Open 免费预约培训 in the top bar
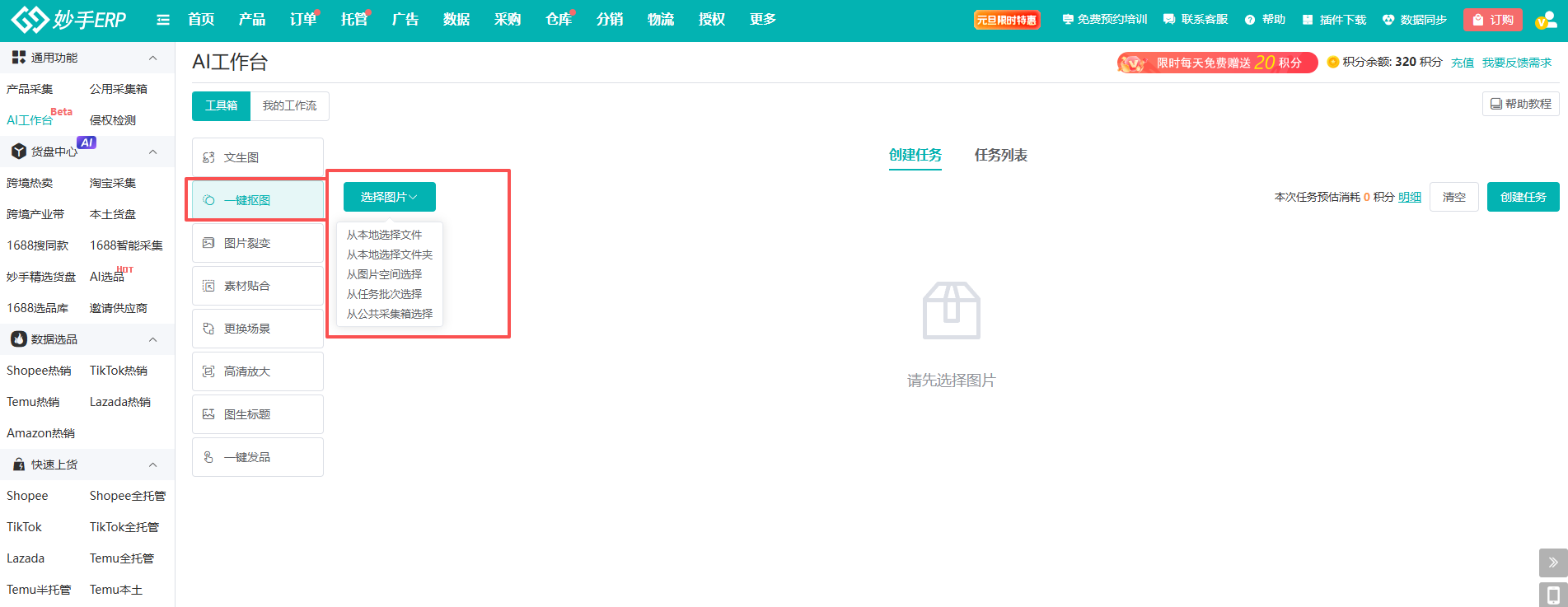Viewport: 1568px width, 607px height. (x=1104, y=20)
